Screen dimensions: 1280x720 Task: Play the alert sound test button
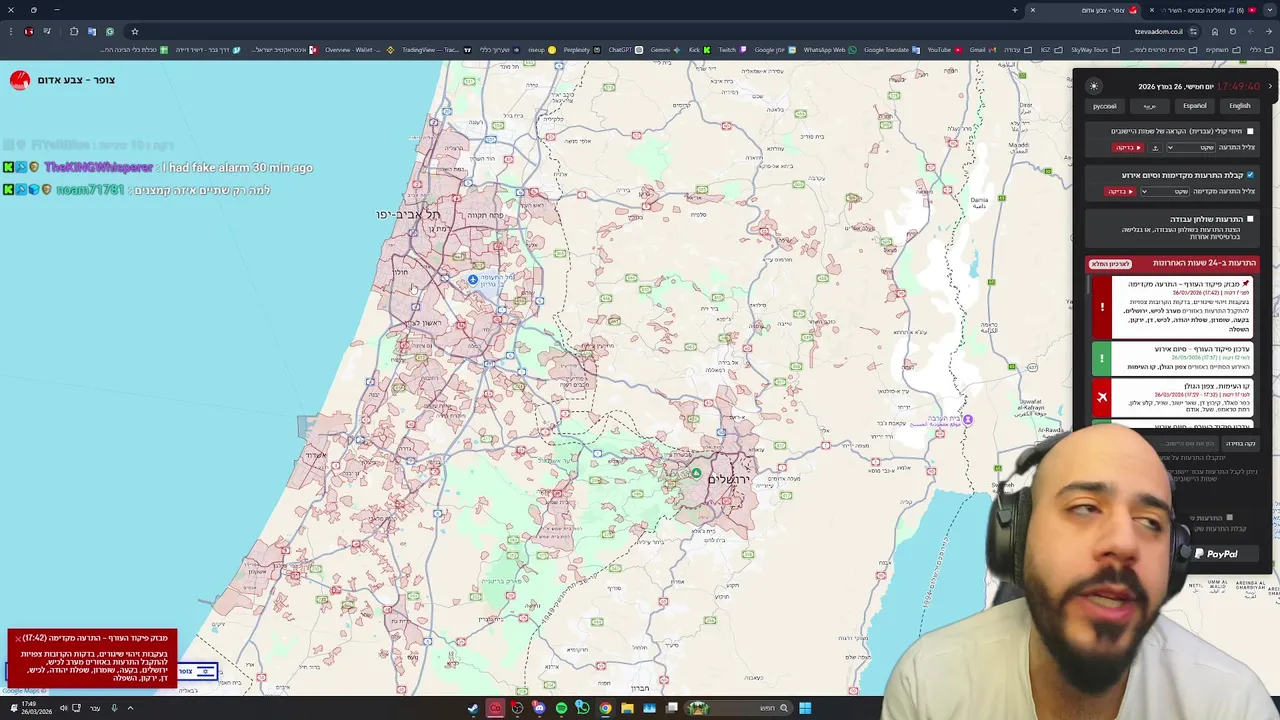pos(1127,147)
